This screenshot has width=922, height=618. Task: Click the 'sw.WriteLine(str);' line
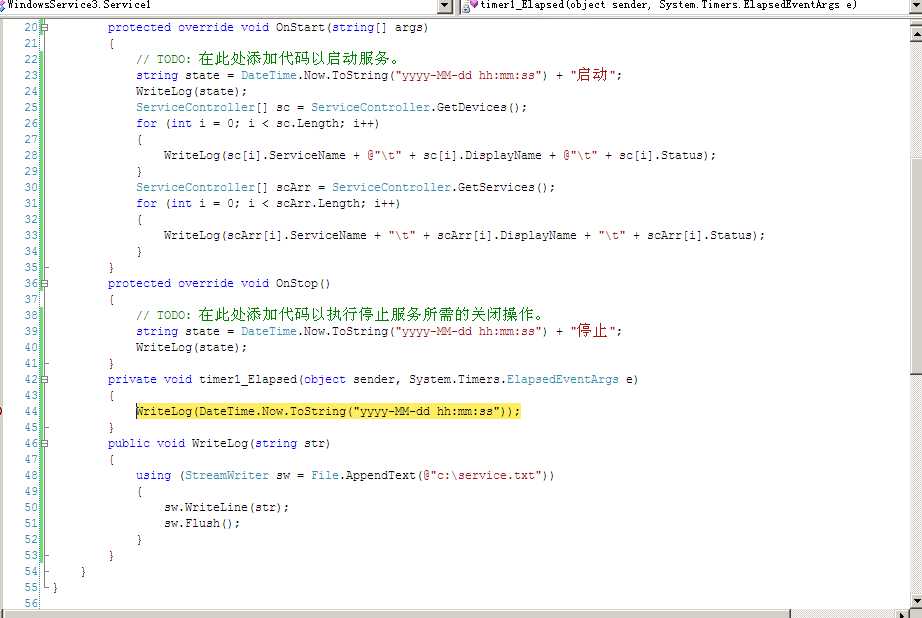click(x=226, y=507)
